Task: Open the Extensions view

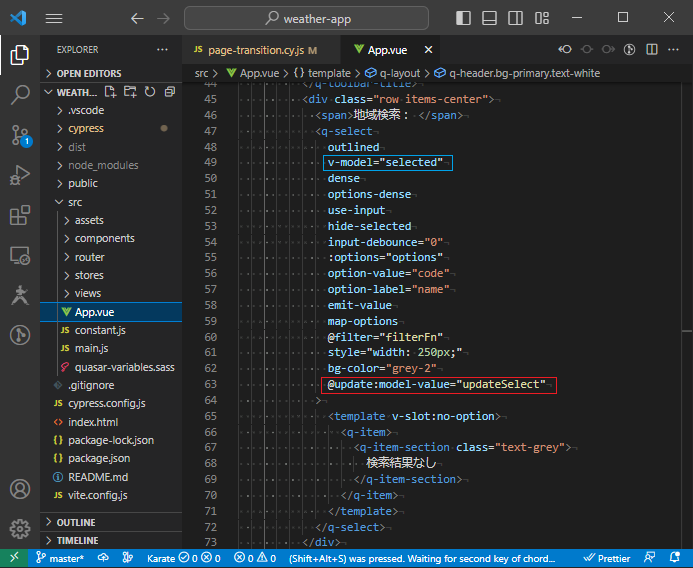Action: 20,215
